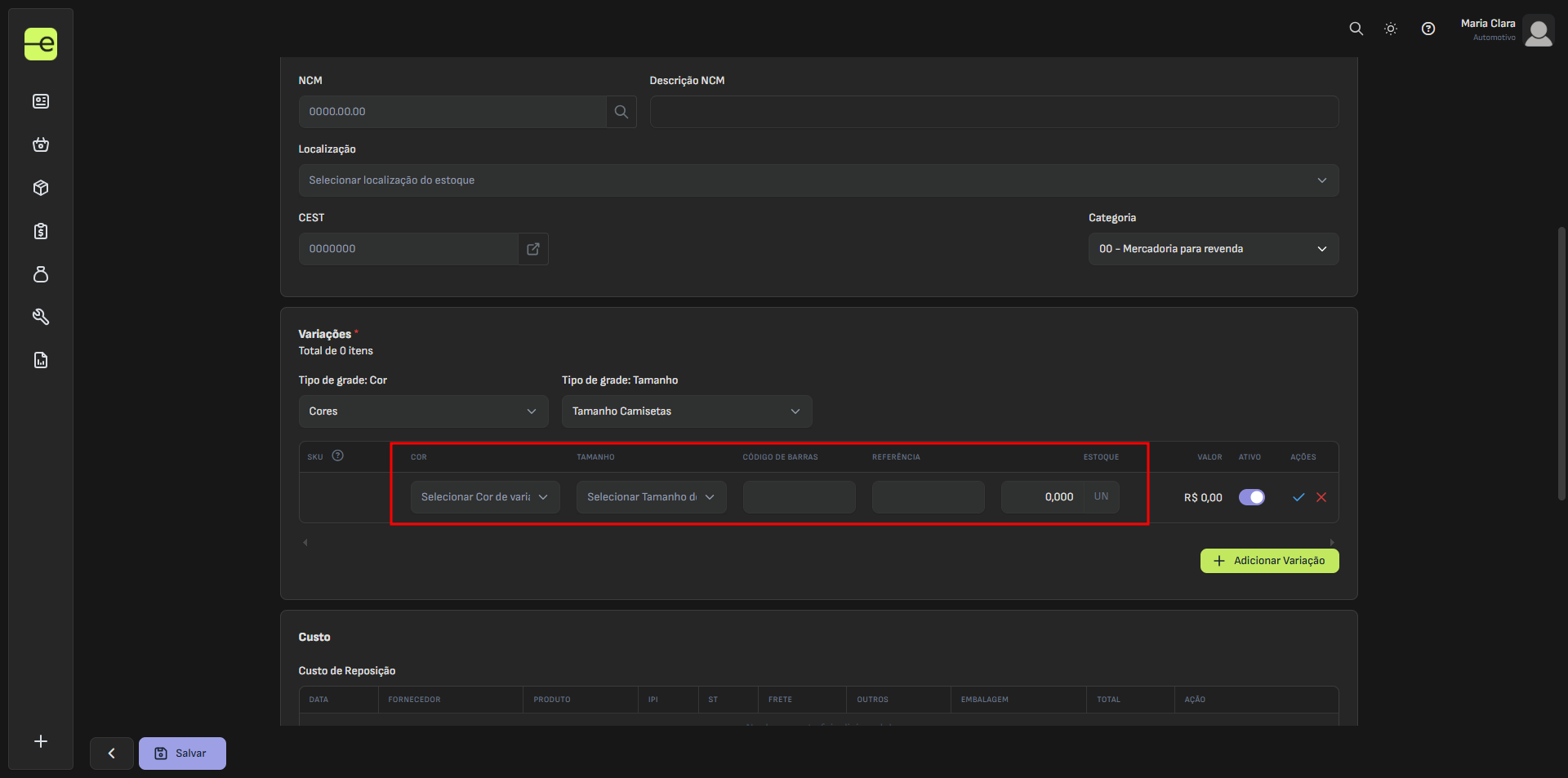Viewport: 1568px width, 778px height.
Task: Open the Selecionar Cor variation dropdown
Action: pyautogui.click(x=484, y=497)
